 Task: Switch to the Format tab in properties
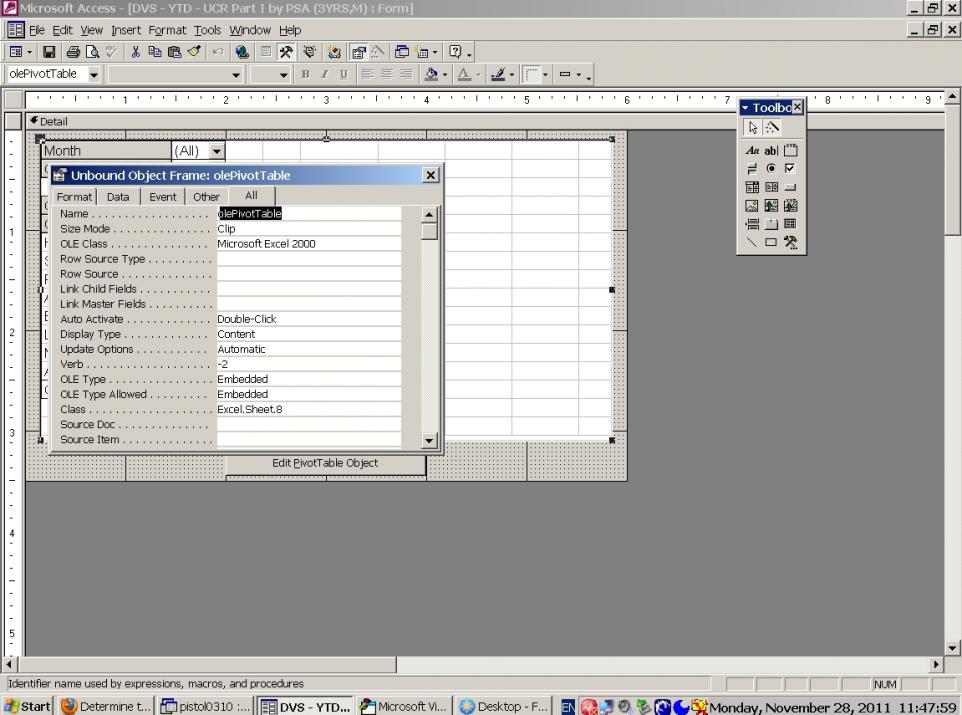(74, 197)
